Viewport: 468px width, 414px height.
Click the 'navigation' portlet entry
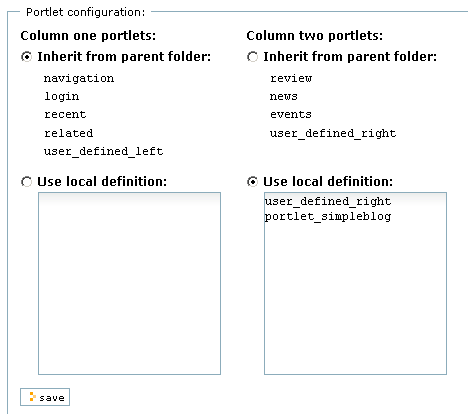pyautogui.click(x=79, y=79)
